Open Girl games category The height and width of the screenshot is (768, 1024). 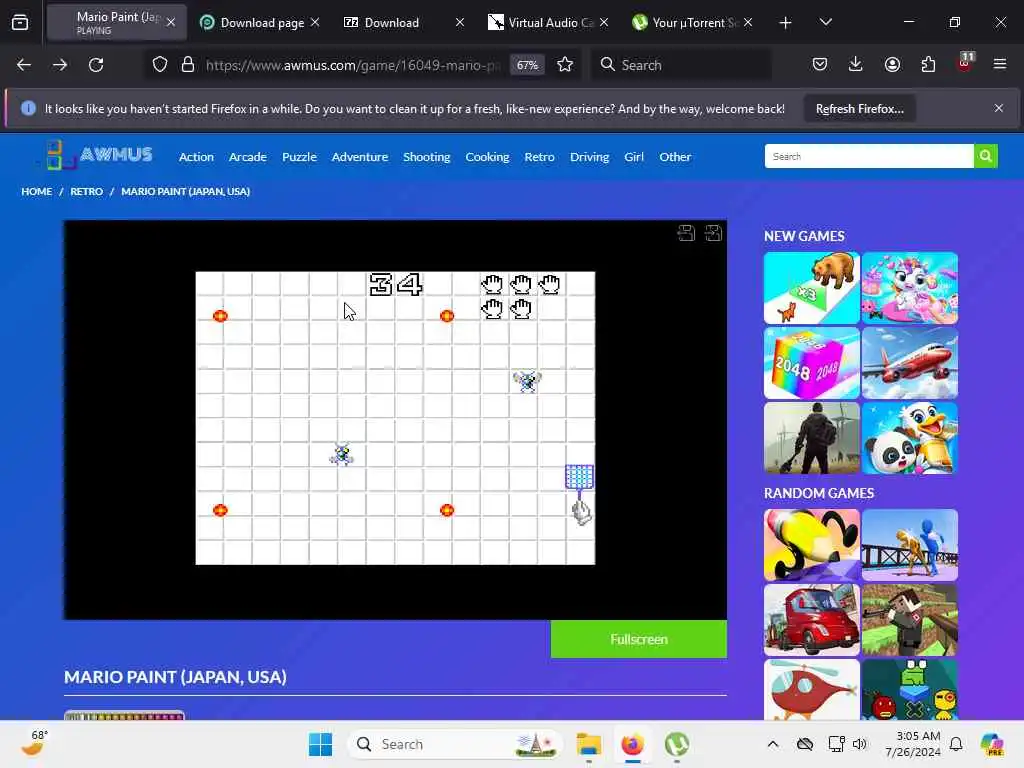633,157
